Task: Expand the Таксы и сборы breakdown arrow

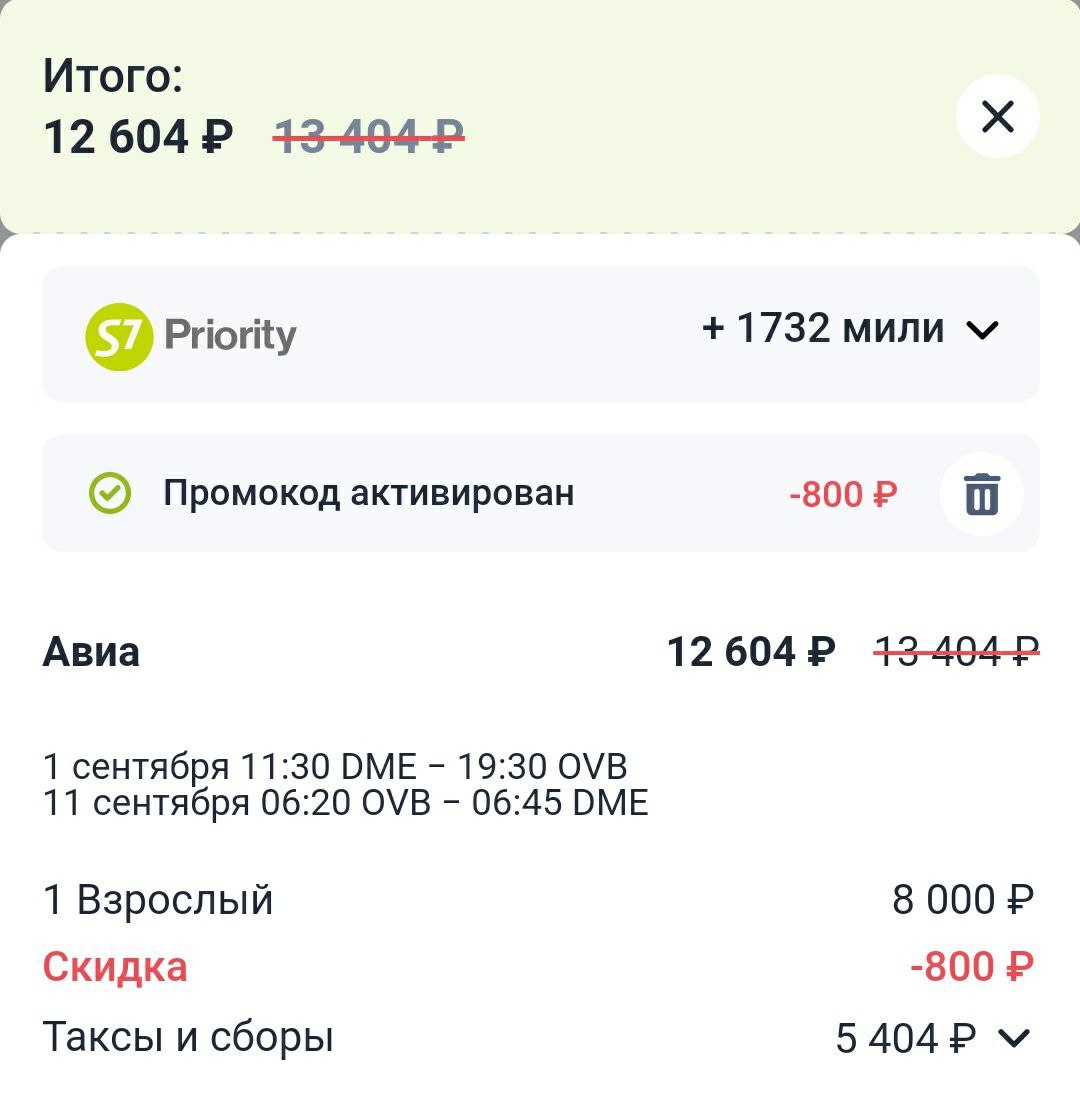Action: click(x=1014, y=1038)
